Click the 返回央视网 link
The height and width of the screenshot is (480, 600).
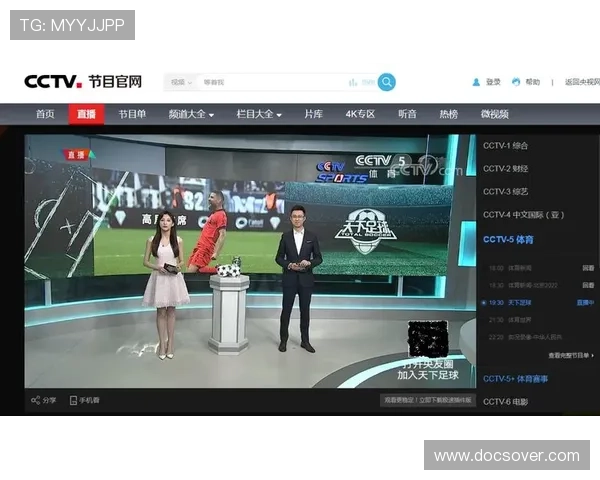[582, 82]
